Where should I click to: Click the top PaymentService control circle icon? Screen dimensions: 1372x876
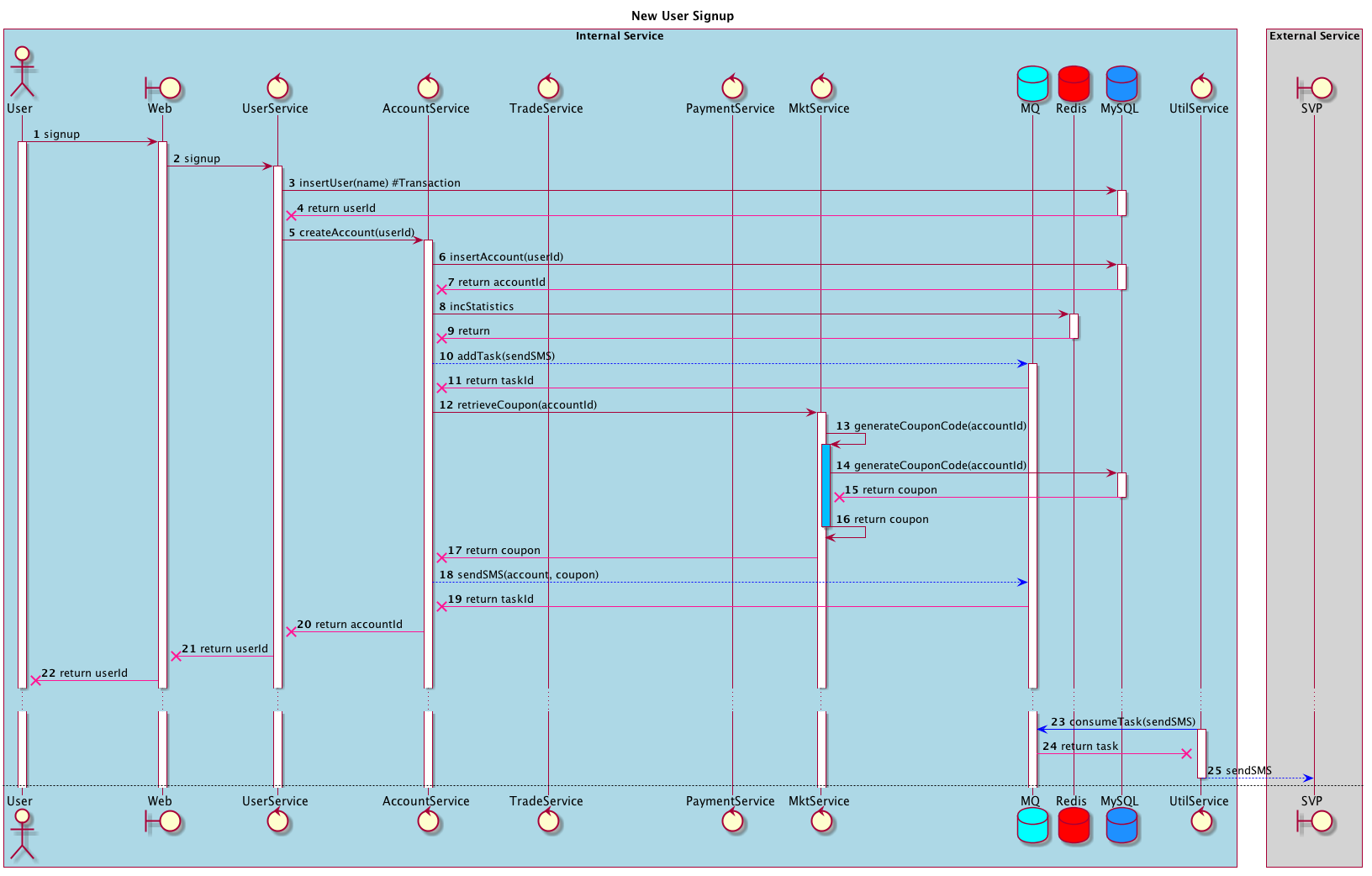point(732,87)
